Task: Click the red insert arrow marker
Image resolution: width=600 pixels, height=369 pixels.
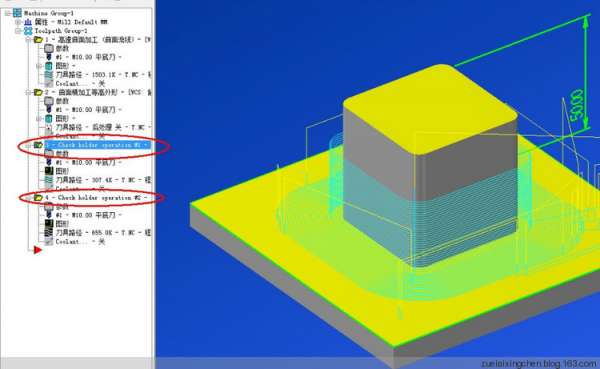Action: coord(38,250)
